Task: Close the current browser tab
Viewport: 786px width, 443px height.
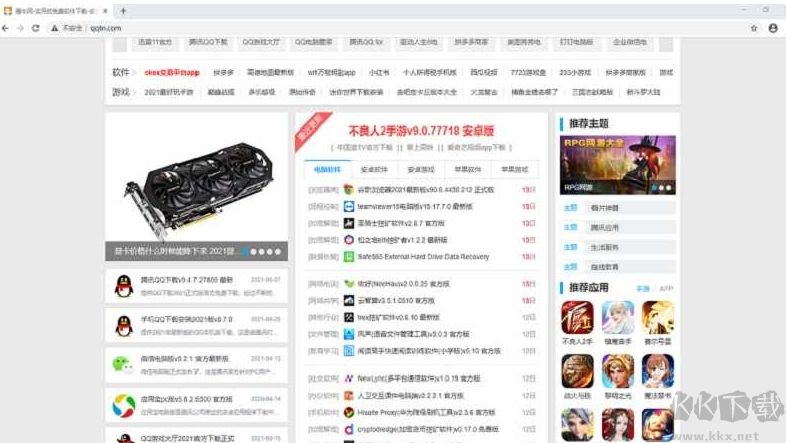Action: (x=105, y=11)
